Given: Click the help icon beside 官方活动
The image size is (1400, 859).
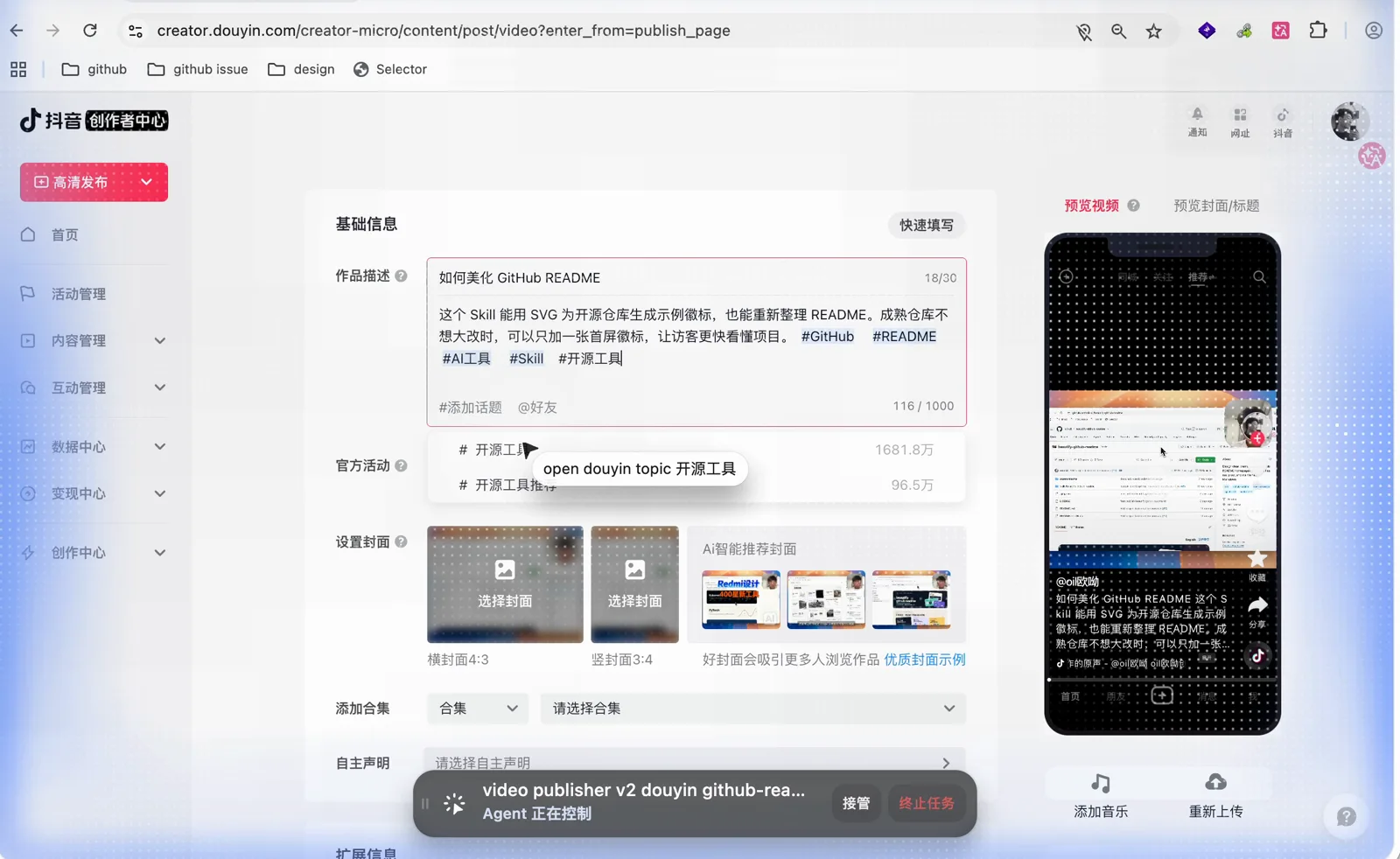Looking at the screenshot, I should pos(401,465).
